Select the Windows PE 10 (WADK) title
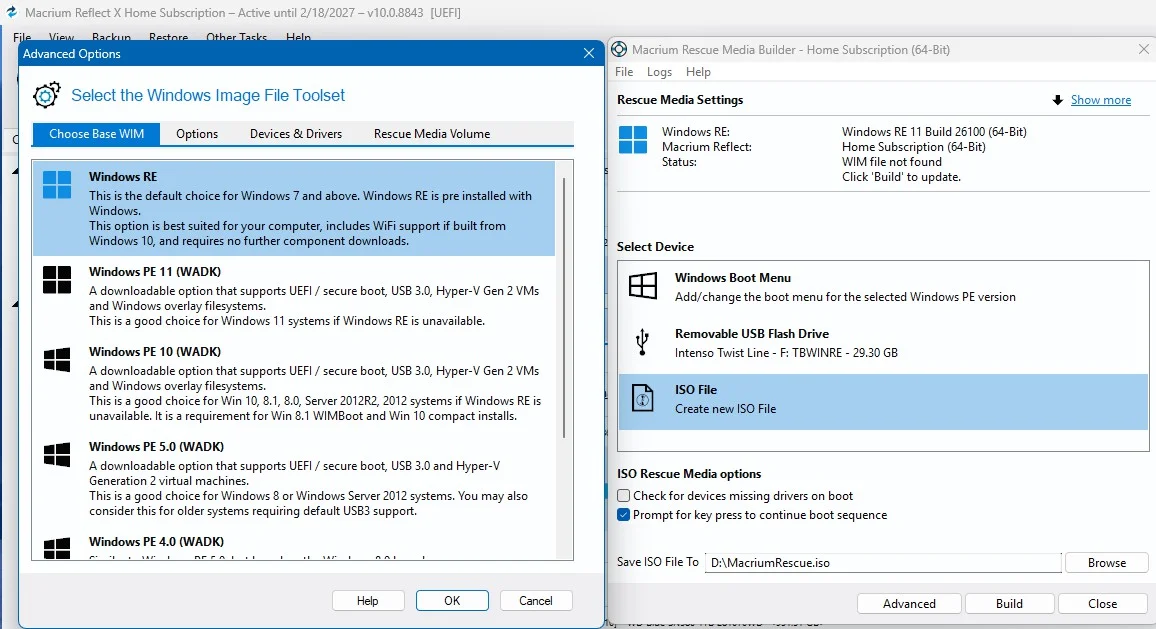Viewport: 1156px width, 629px height. click(155, 352)
